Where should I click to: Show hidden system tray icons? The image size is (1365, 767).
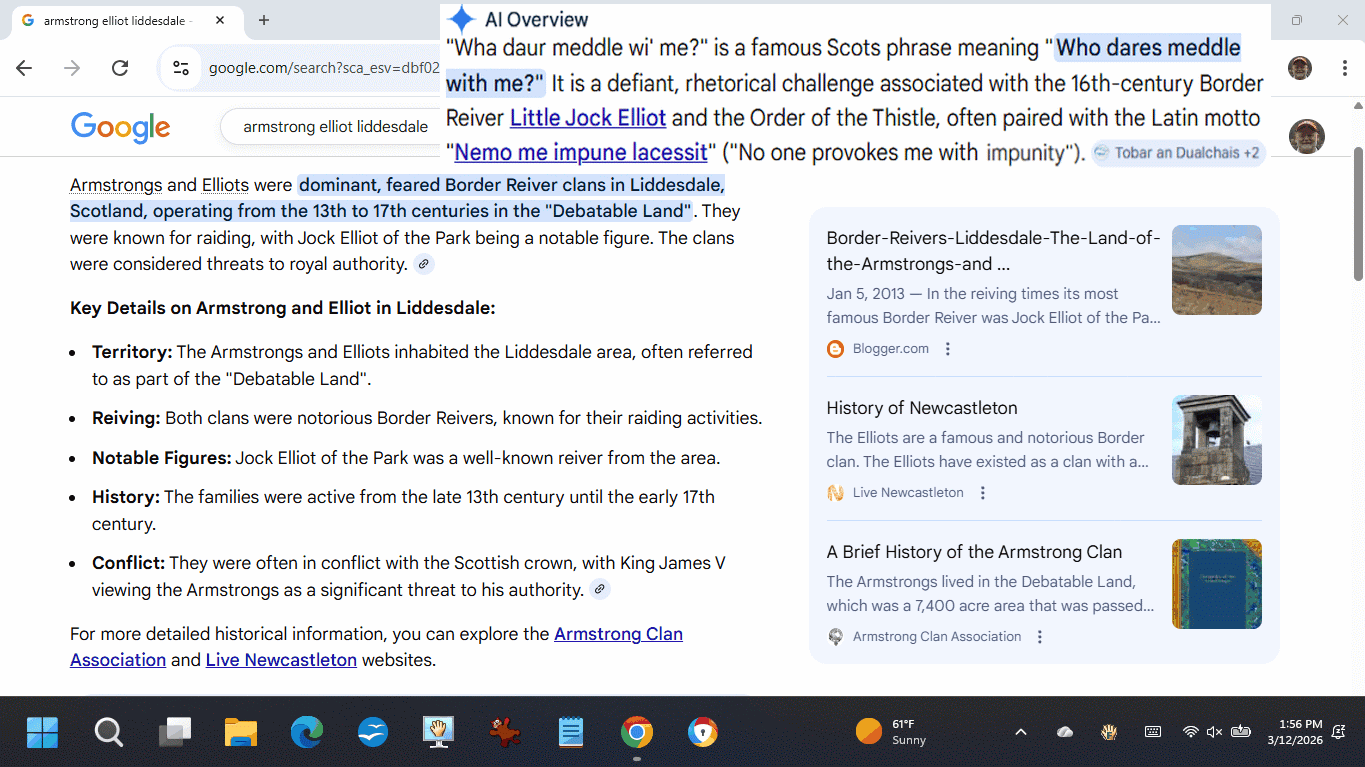pos(1021,732)
